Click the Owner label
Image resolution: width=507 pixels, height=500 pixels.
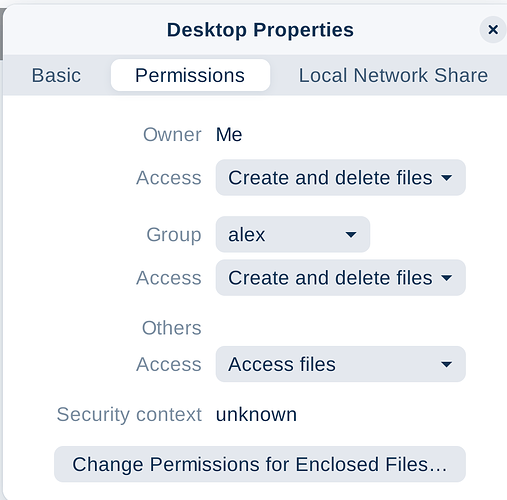tap(172, 135)
